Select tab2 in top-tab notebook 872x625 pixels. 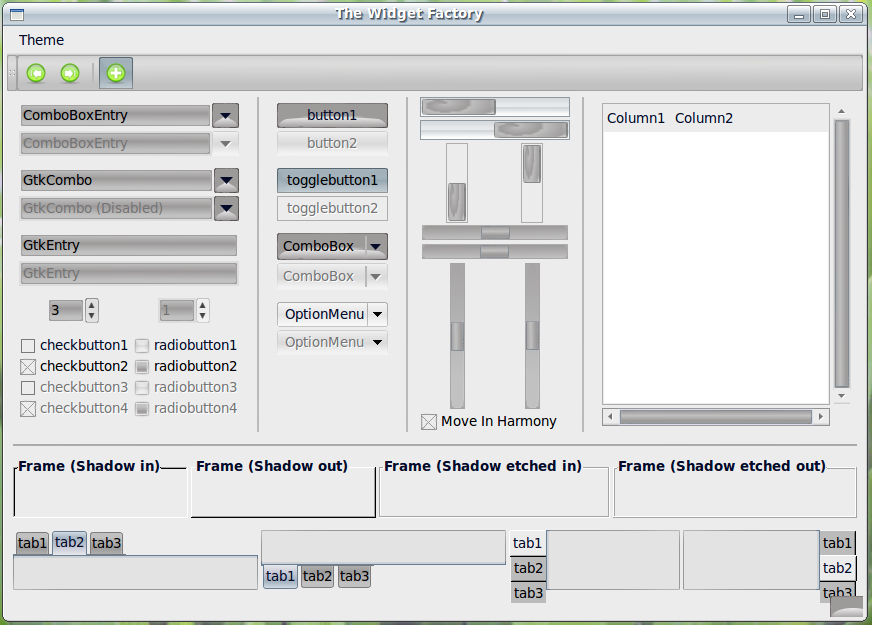tap(70, 542)
